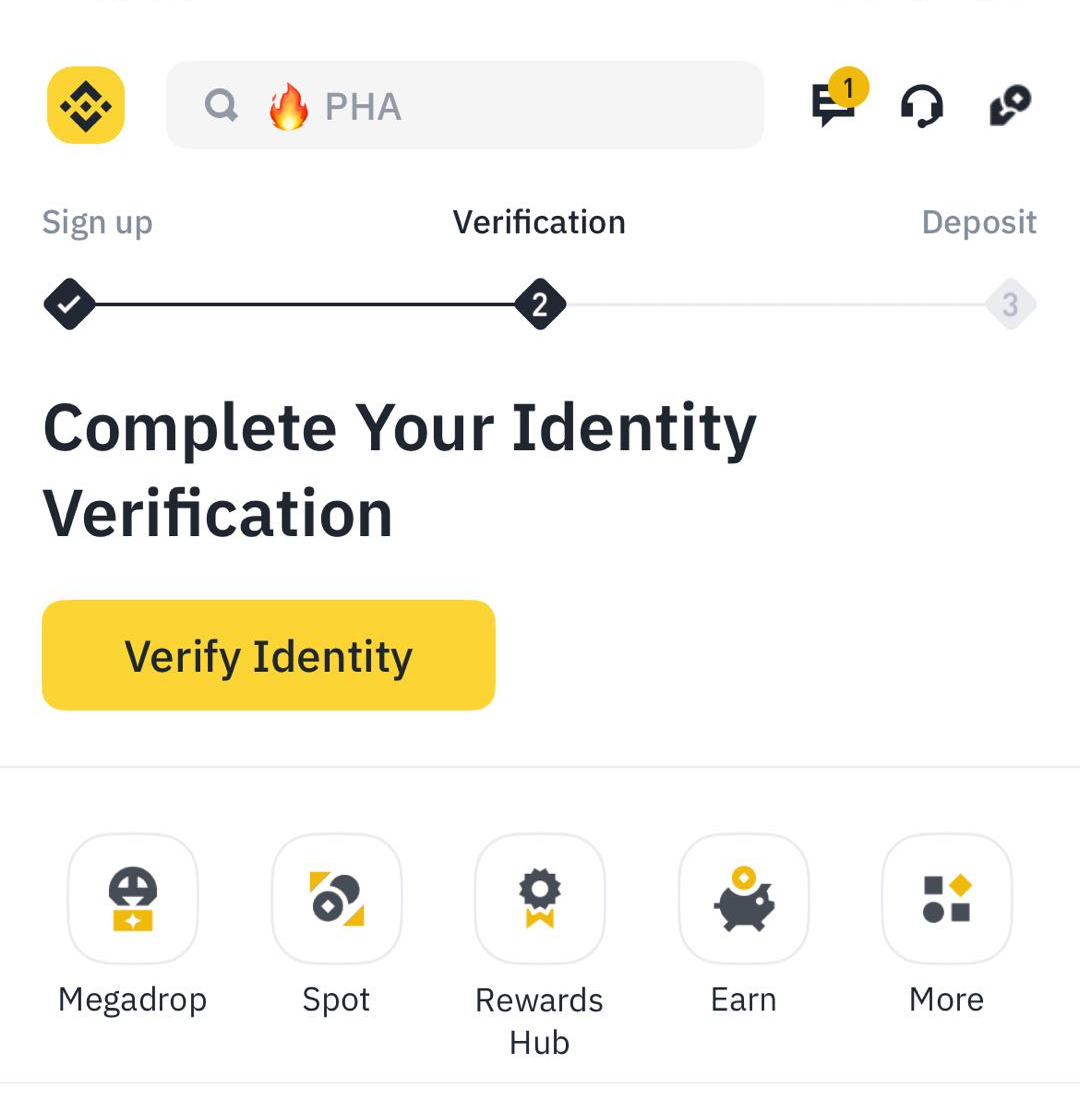
Task: Tap the completed checkmark step marker
Action: pyautogui.click(x=69, y=304)
